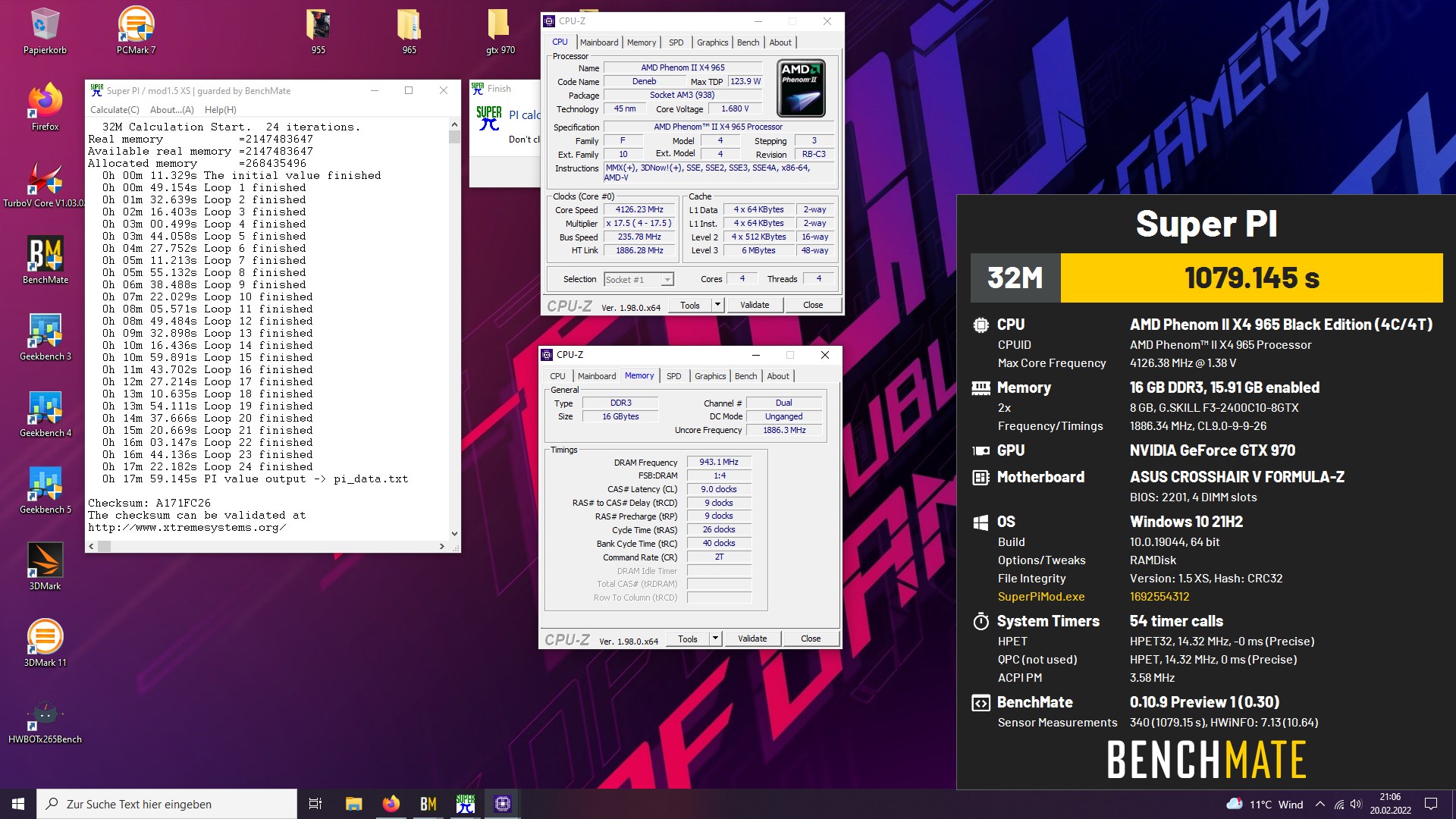Image resolution: width=1456 pixels, height=819 pixels.
Task: Launch Firefox from the desktop
Action: click(x=45, y=108)
